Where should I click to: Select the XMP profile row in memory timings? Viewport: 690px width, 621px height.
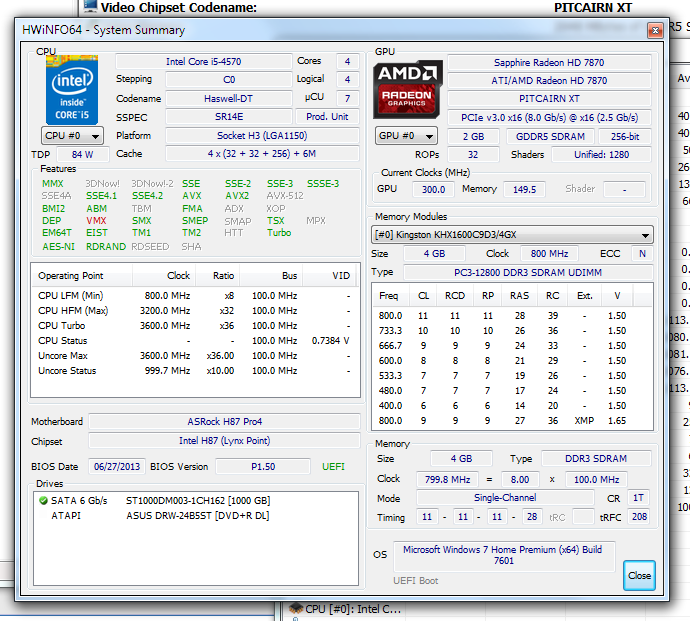[x=512, y=421]
